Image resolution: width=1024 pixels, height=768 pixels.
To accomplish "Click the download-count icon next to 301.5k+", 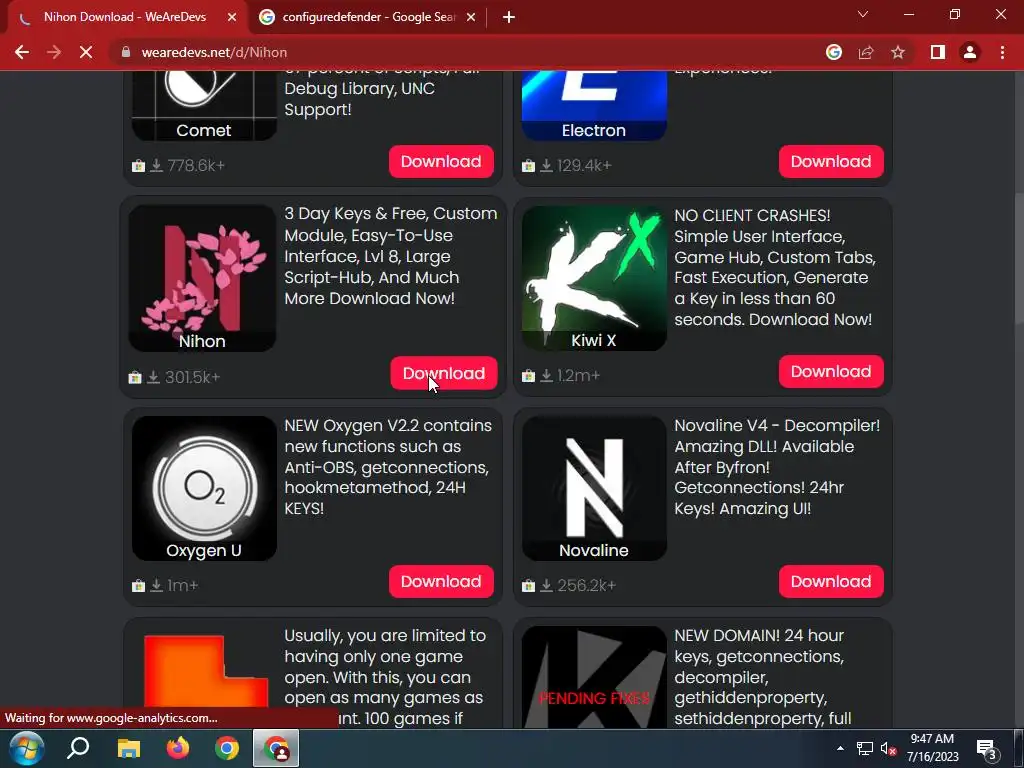I will [x=153, y=377].
